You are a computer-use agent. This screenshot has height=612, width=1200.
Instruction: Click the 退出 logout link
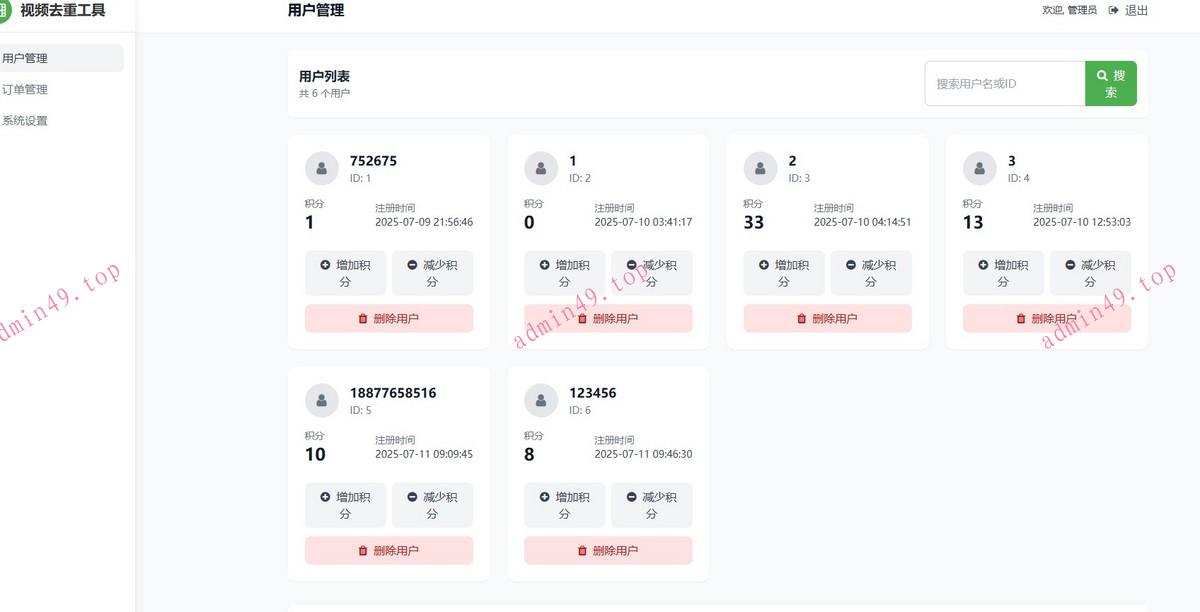click(1136, 11)
